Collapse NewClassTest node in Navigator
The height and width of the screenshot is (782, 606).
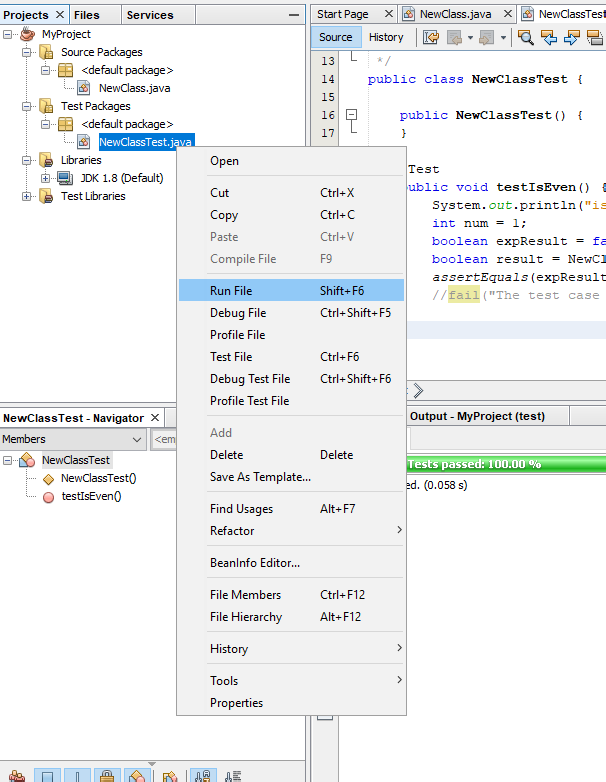pos(7,460)
